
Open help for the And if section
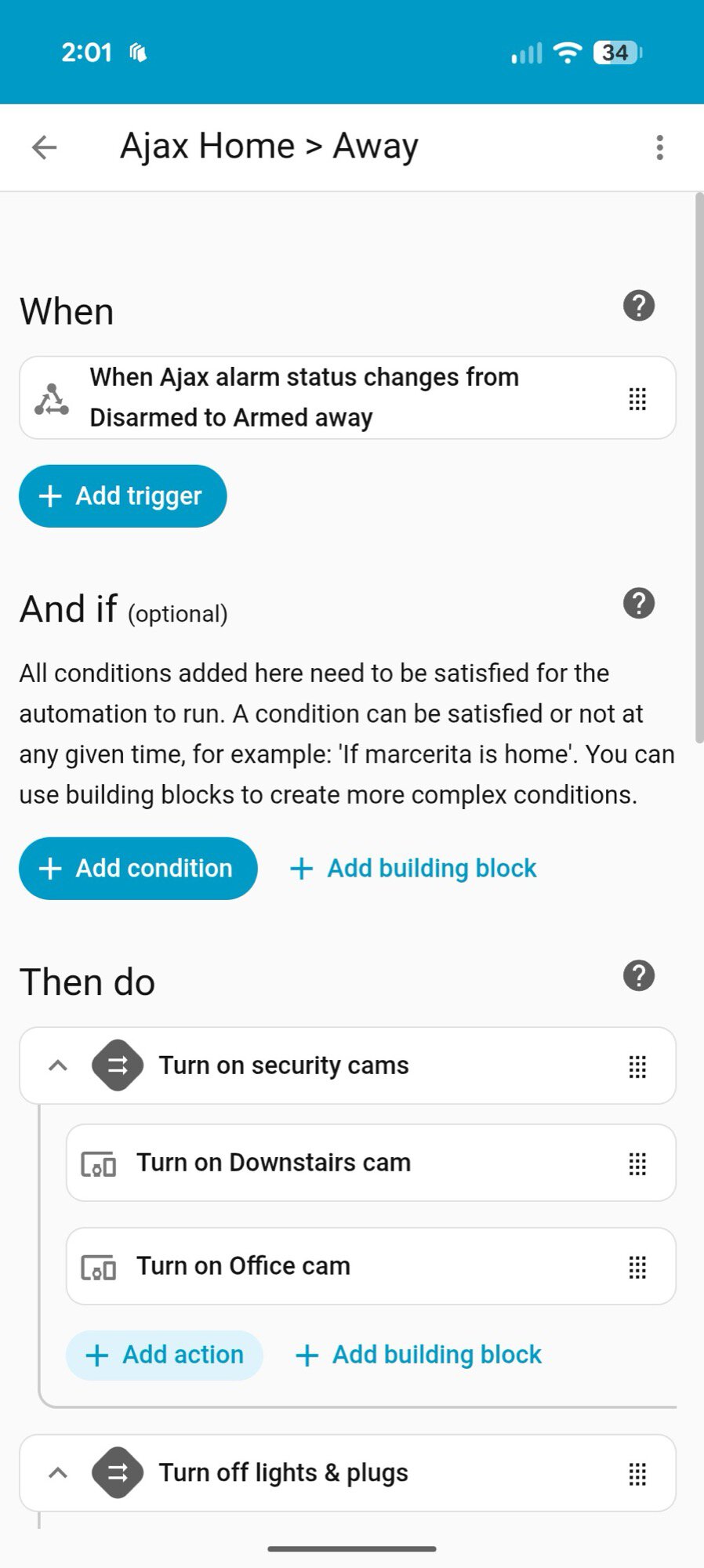pyautogui.click(x=638, y=604)
